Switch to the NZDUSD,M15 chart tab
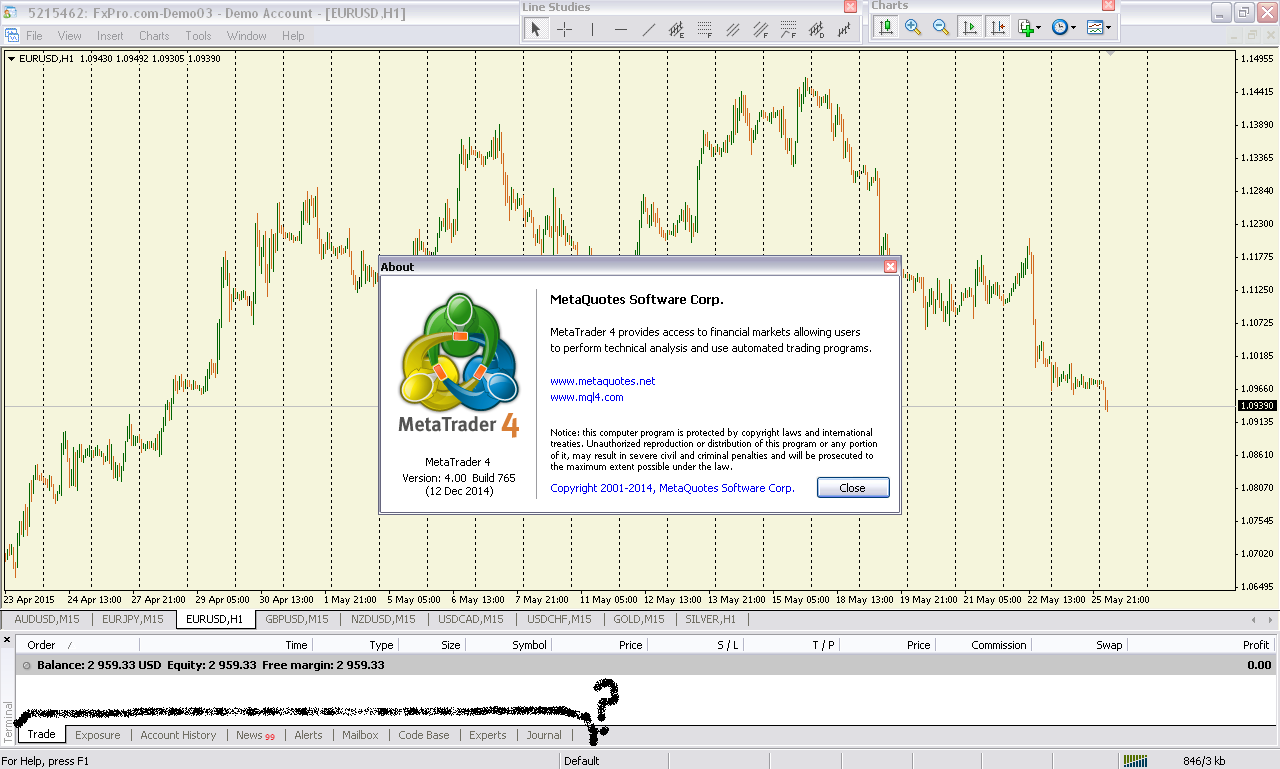This screenshot has width=1280, height=769. (x=383, y=619)
